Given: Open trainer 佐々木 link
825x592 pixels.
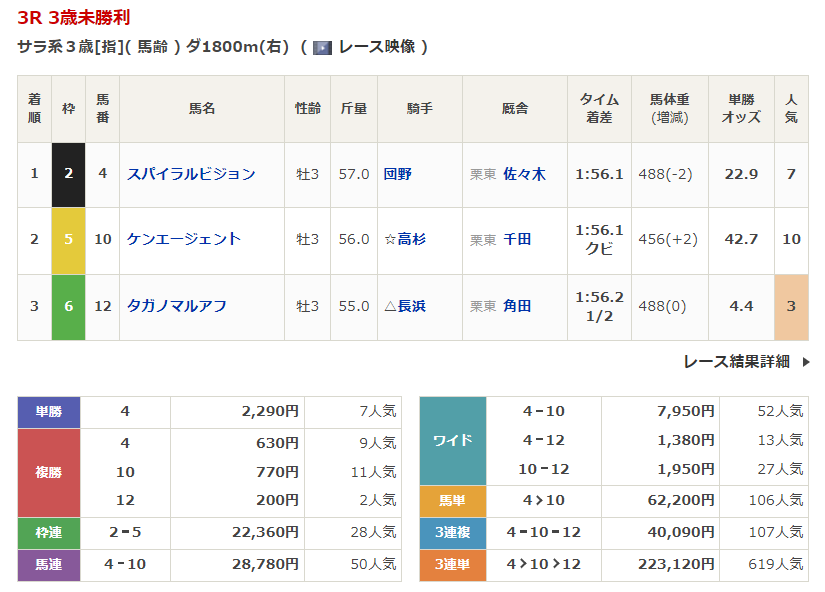Looking at the screenshot, I should tap(524, 174).
